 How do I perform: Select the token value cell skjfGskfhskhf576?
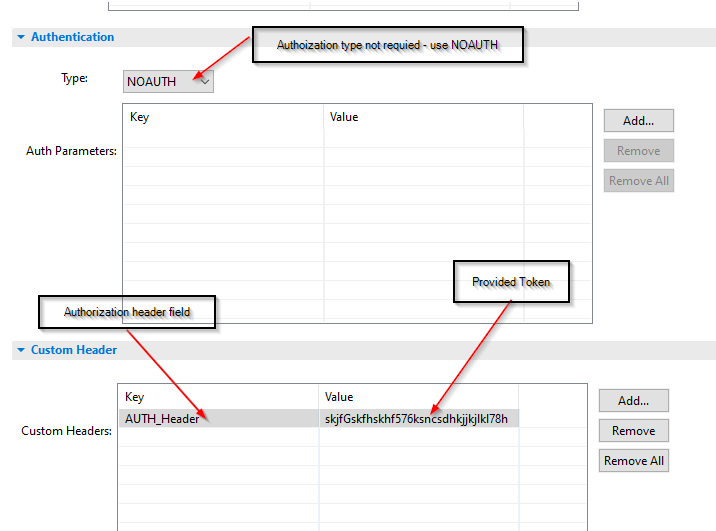click(416, 419)
